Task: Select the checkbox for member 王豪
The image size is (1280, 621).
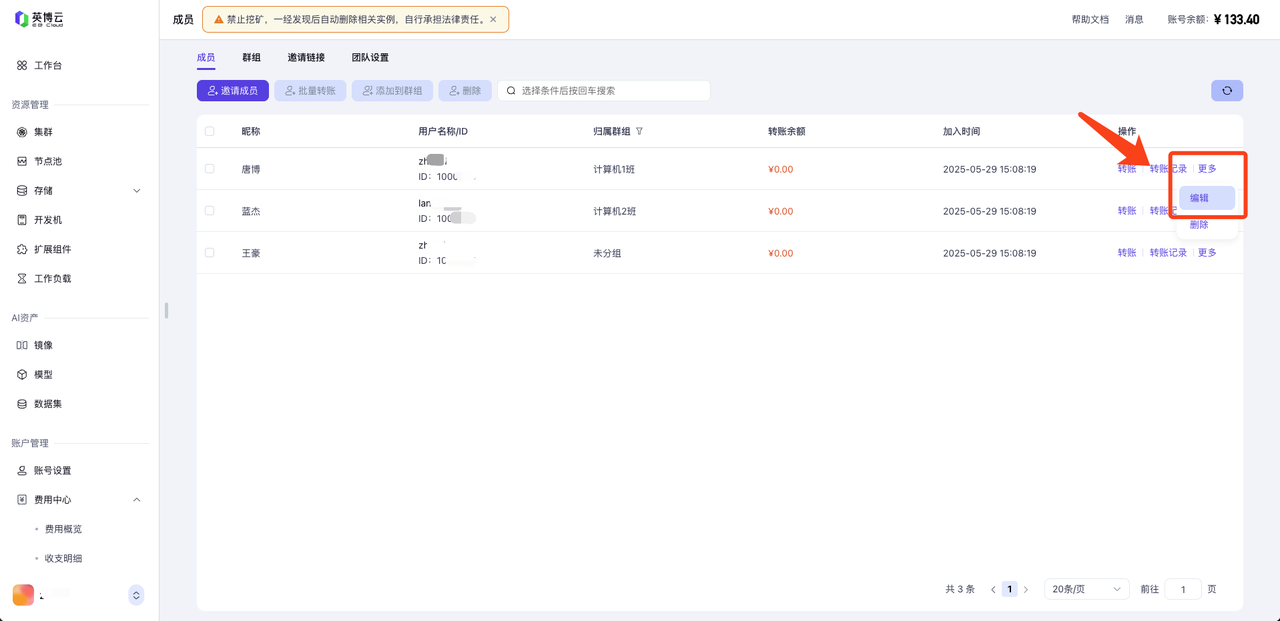Action: [210, 253]
